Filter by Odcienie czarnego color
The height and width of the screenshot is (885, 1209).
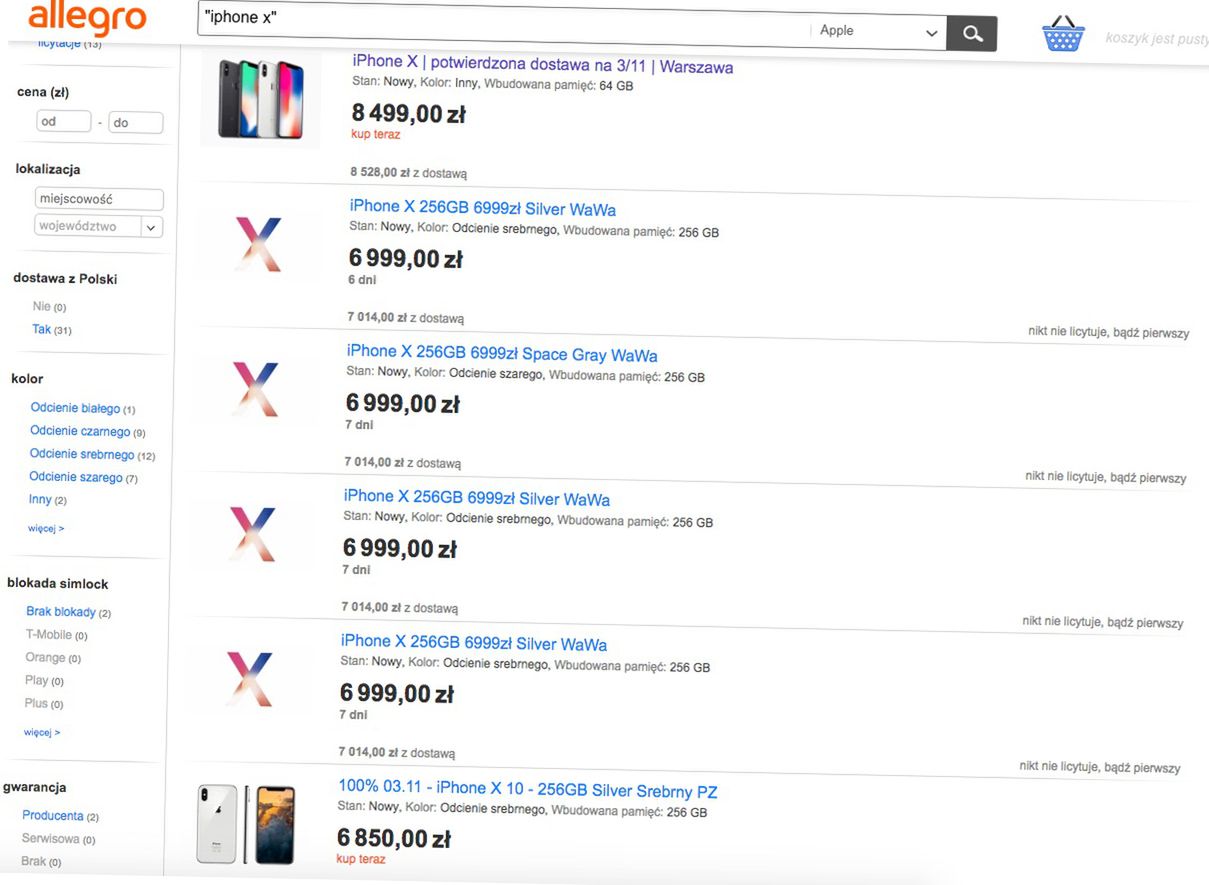(x=80, y=432)
